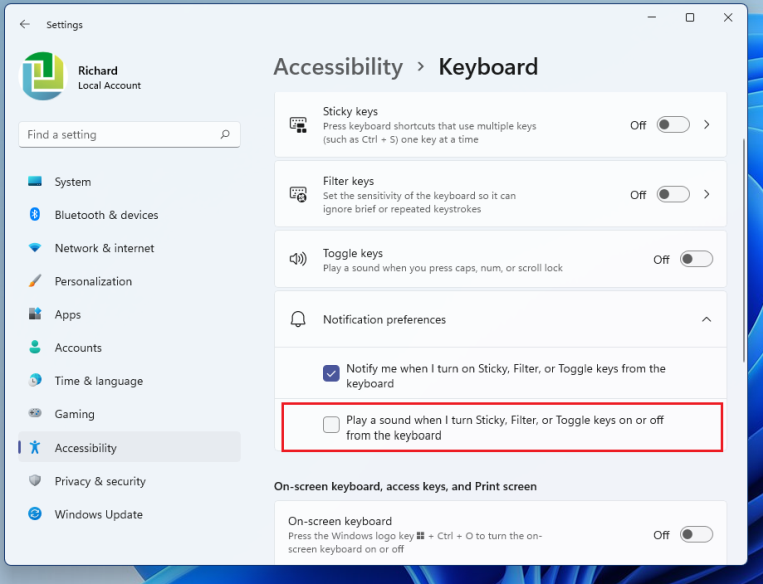Open Sticky keys details chevron
This screenshot has height=584, width=763.
tap(707, 125)
